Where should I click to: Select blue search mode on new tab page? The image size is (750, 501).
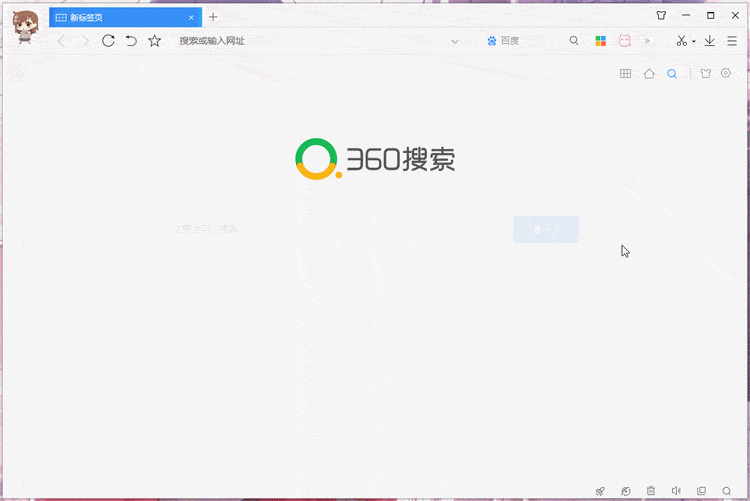click(x=672, y=74)
